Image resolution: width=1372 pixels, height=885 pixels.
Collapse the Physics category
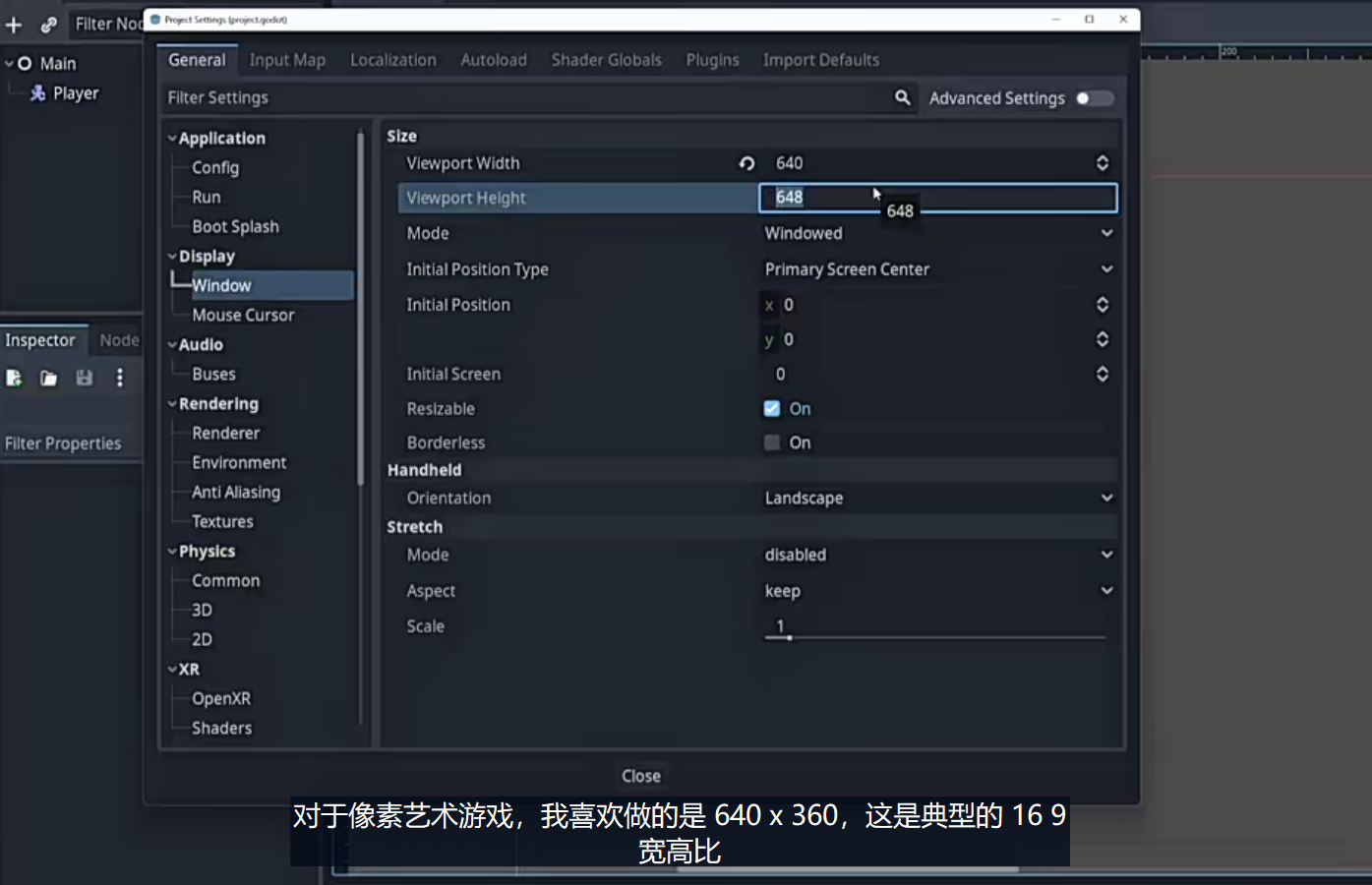coord(172,552)
